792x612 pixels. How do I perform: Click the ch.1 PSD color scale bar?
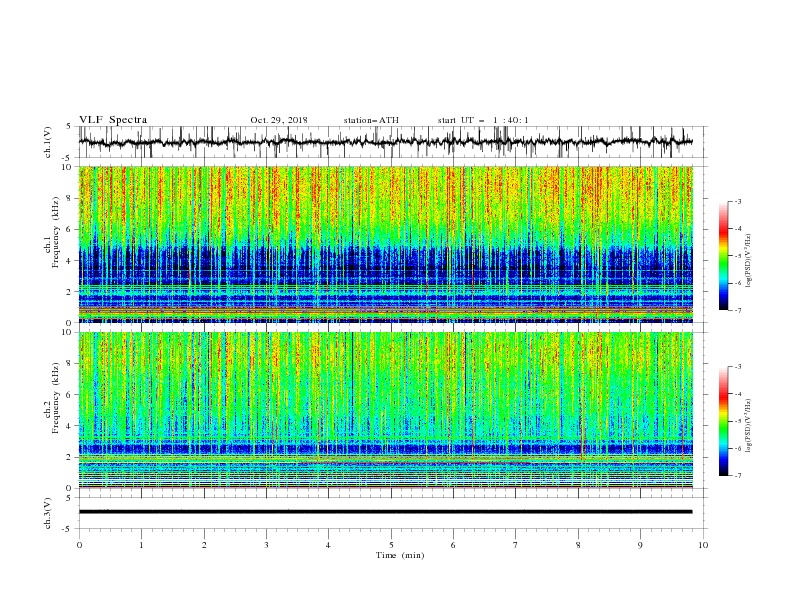tap(723, 256)
